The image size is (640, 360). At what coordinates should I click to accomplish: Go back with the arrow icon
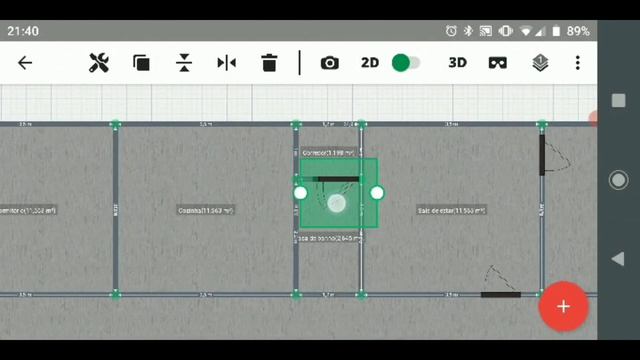click(25, 63)
